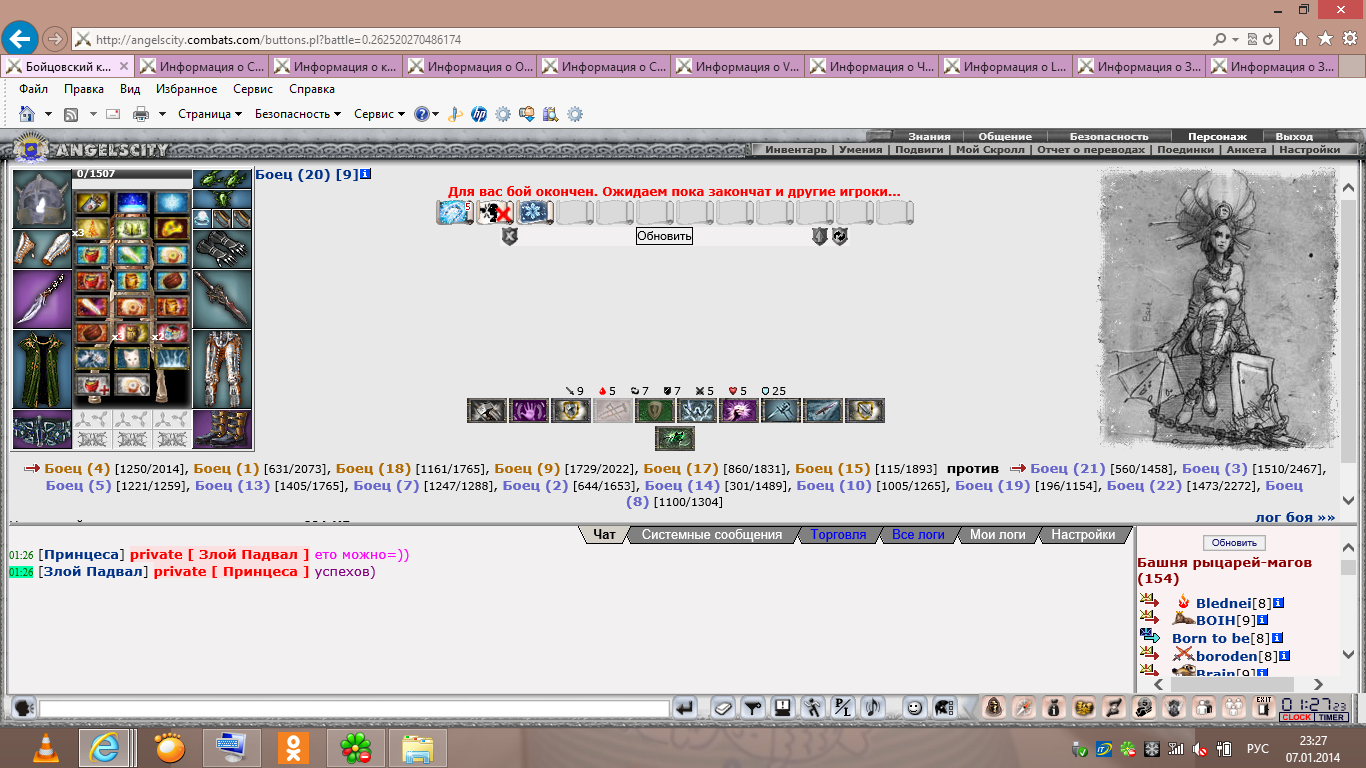Click the eraser clear-chat icon

(x=723, y=708)
